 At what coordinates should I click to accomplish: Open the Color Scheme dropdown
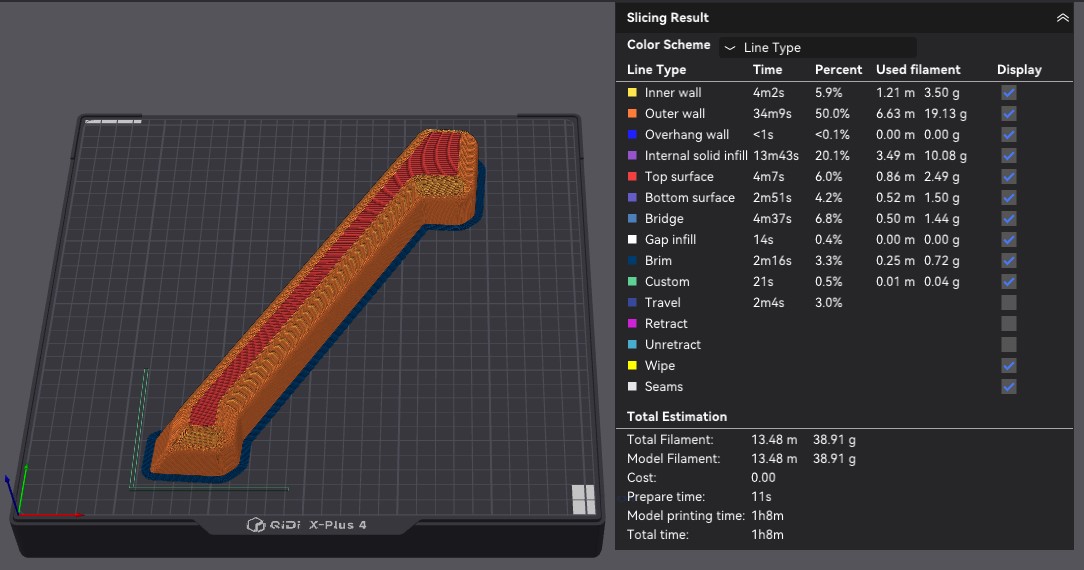point(817,47)
